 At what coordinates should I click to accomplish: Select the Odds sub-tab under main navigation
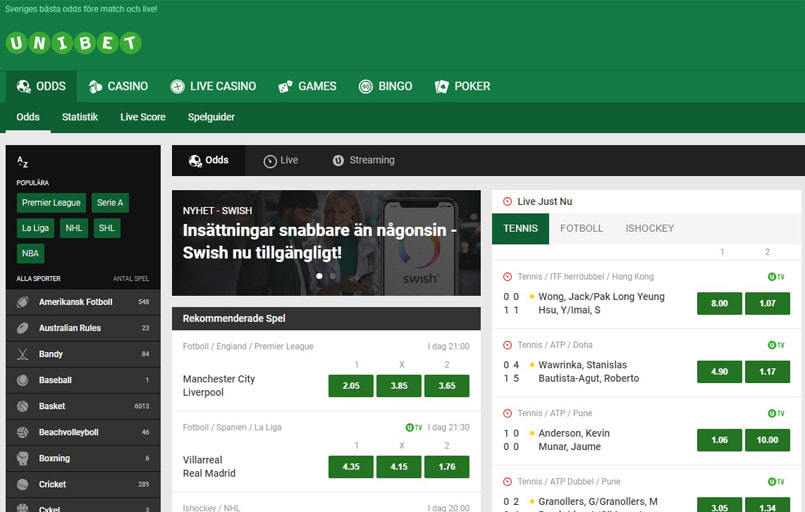pos(28,117)
